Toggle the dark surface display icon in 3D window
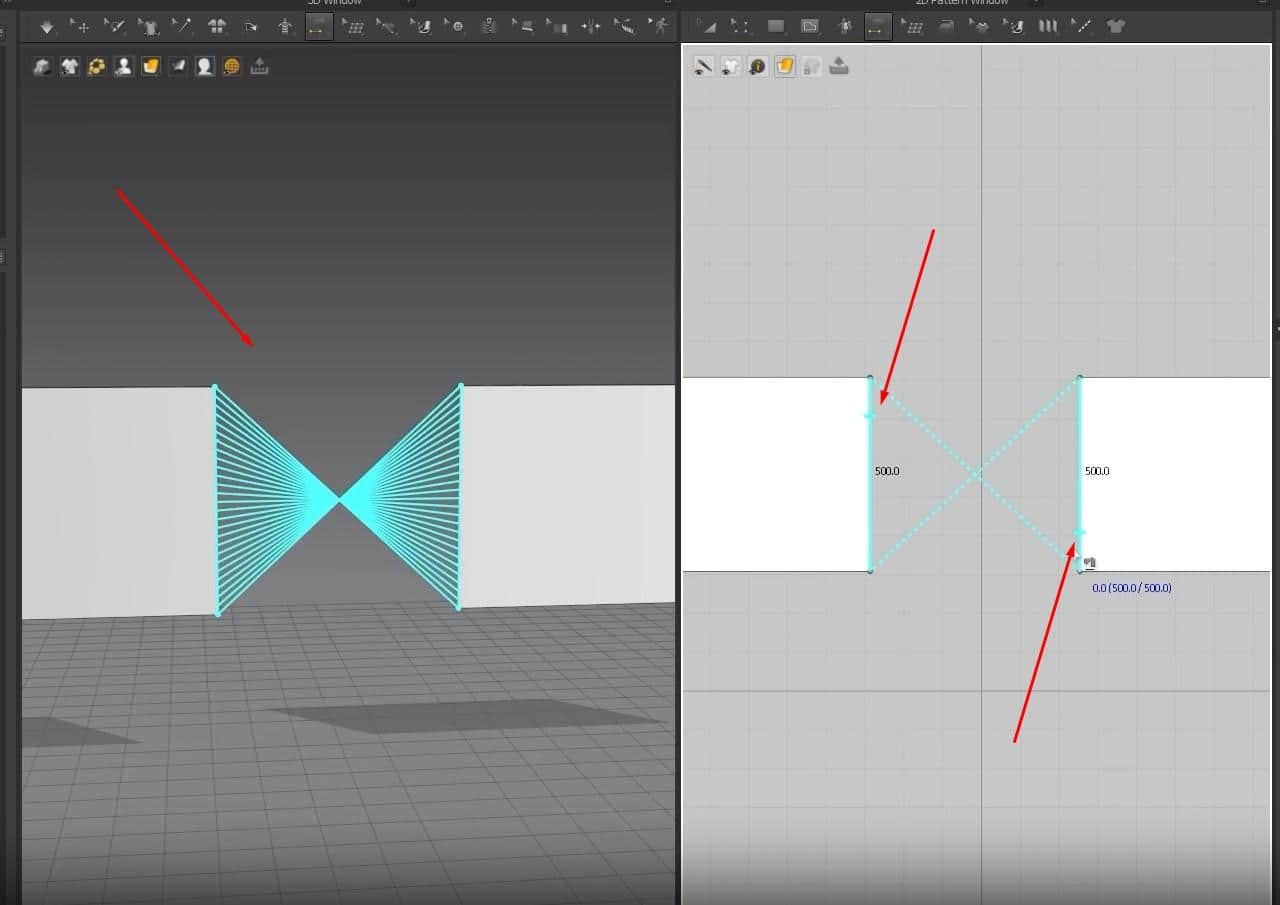The width and height of the screenshot is (1280, 905). coord(177,67)
